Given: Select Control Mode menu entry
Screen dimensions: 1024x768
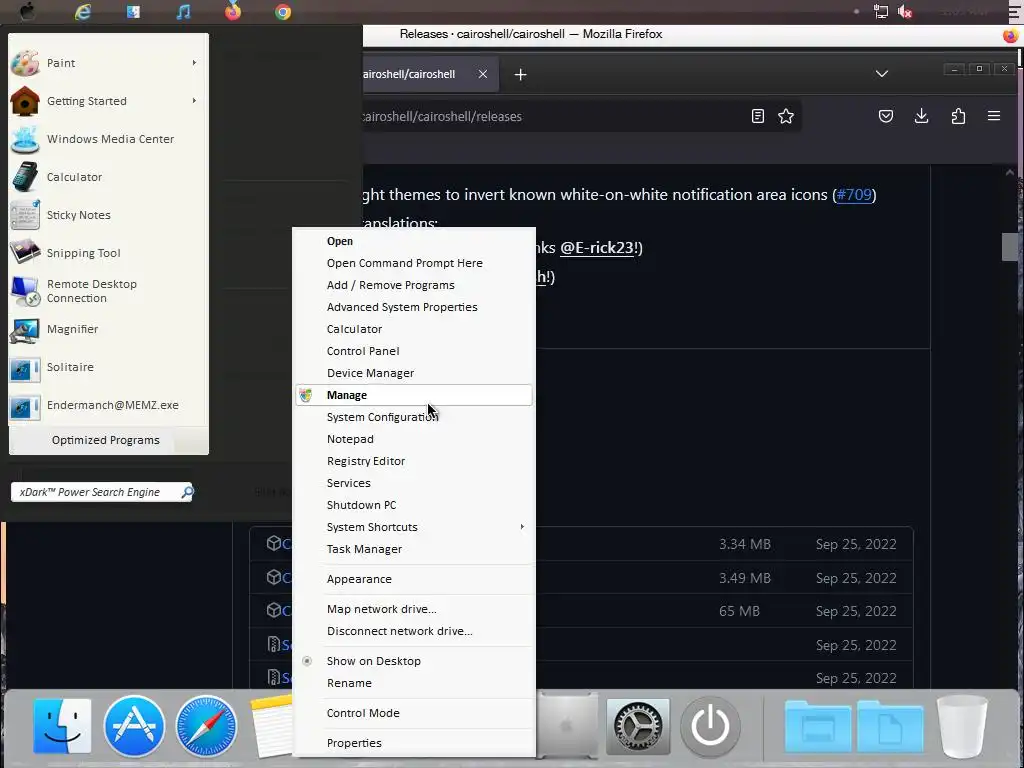Looking at the screenshot, I should (413, 713).
